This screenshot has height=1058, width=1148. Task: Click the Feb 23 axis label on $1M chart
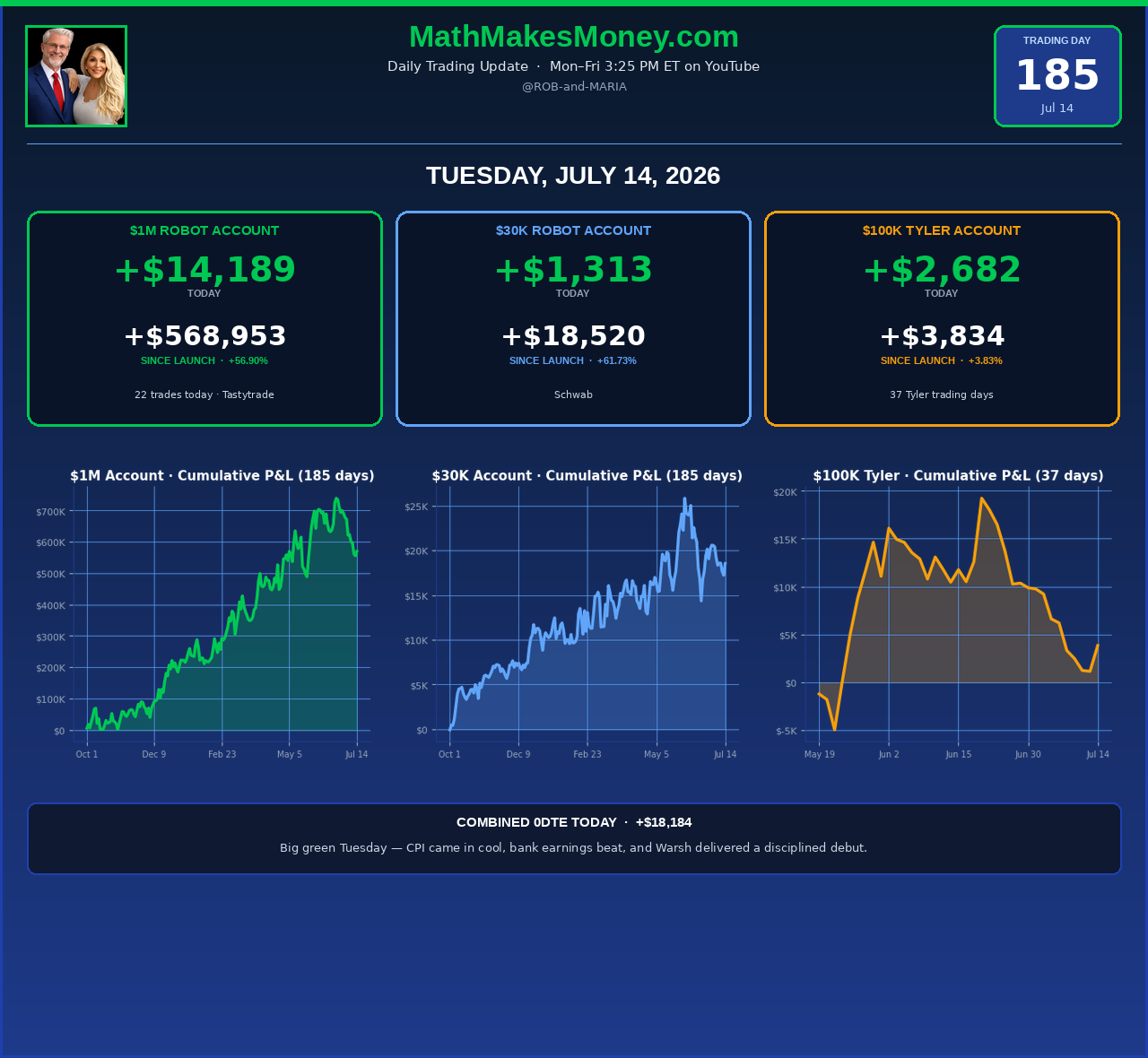point(222,754)
